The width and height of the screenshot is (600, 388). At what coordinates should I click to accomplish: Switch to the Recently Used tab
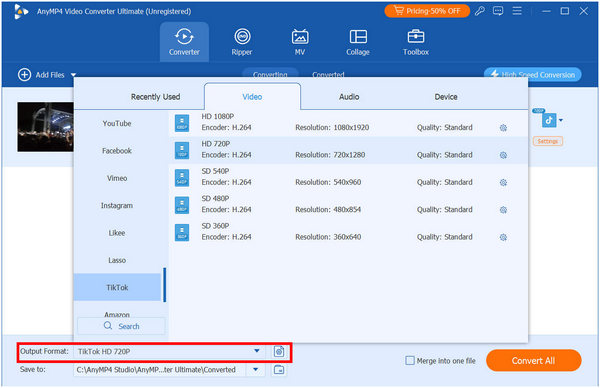pos(155,97)
